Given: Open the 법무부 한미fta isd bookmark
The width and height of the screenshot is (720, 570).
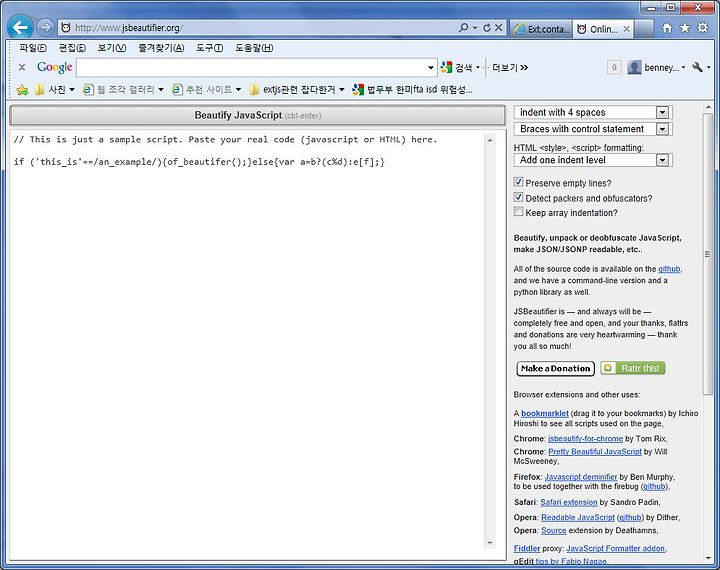Looking at the screenshot, I should click(x=412, y=90).
